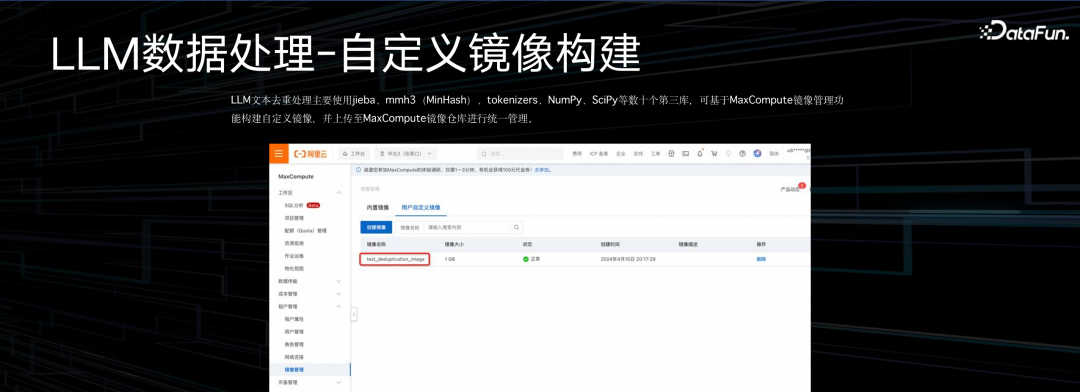Switch language with 简体
The width and height of the screenshot is (1080, 392).
773,154
